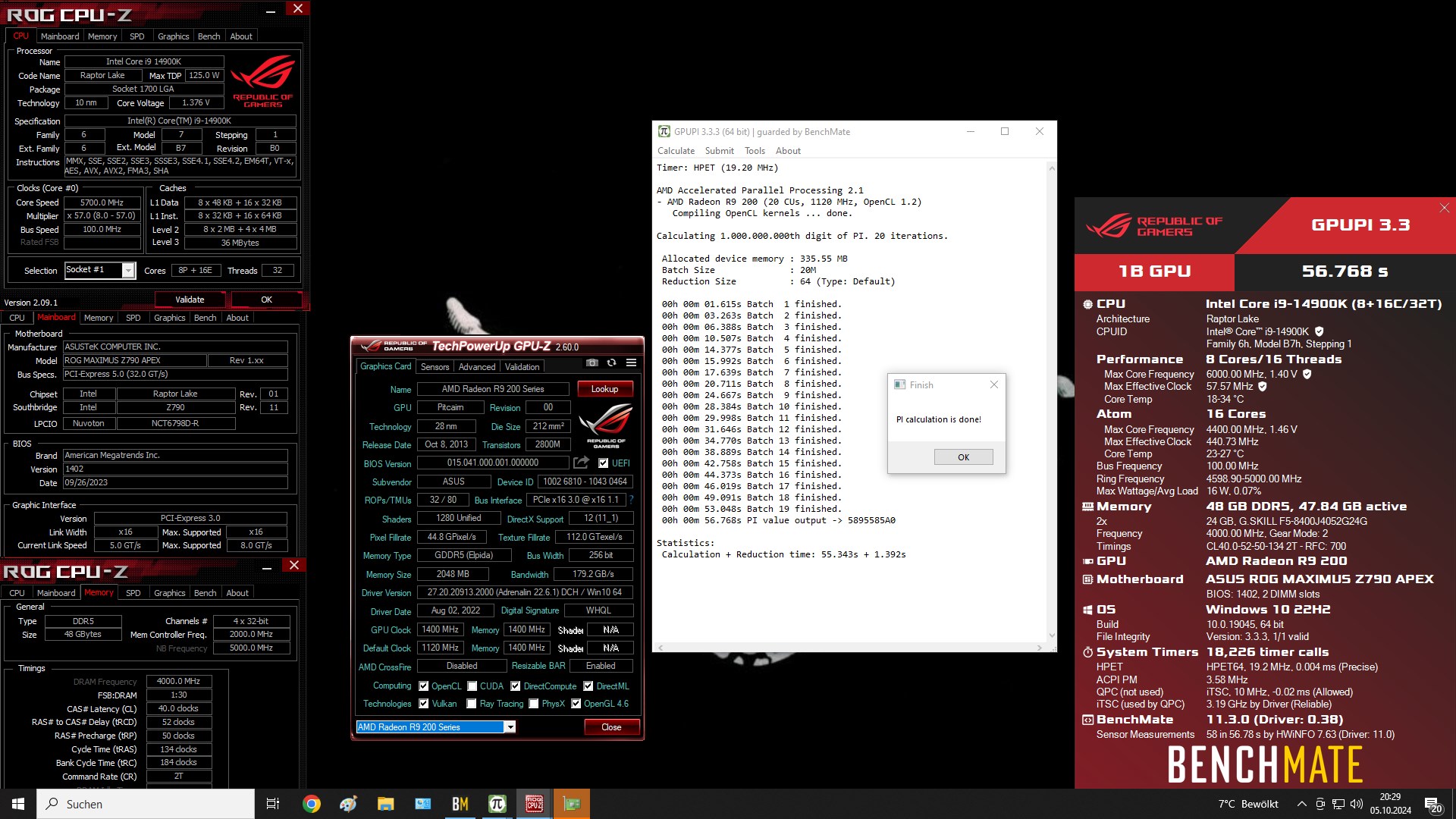The width and height of the screenshot is (1456, 819).
Task: Open the Socket #1 selection dropdown
Action: coord(128,271)
